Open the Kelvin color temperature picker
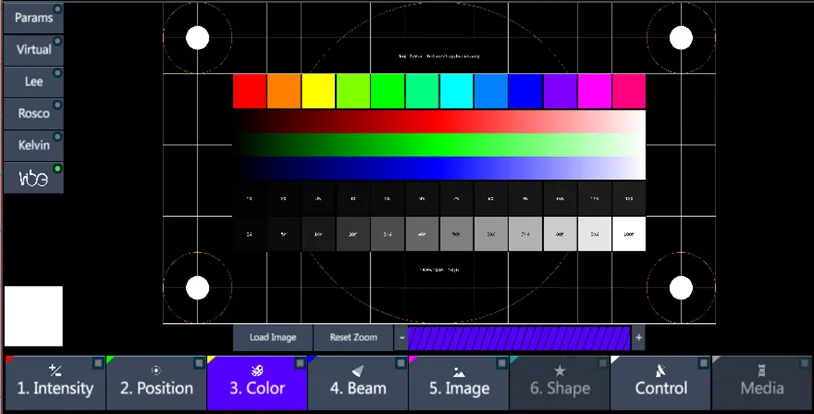Image resolution: width=814 pixels, height=414 pixels. [x=34, y=145]
